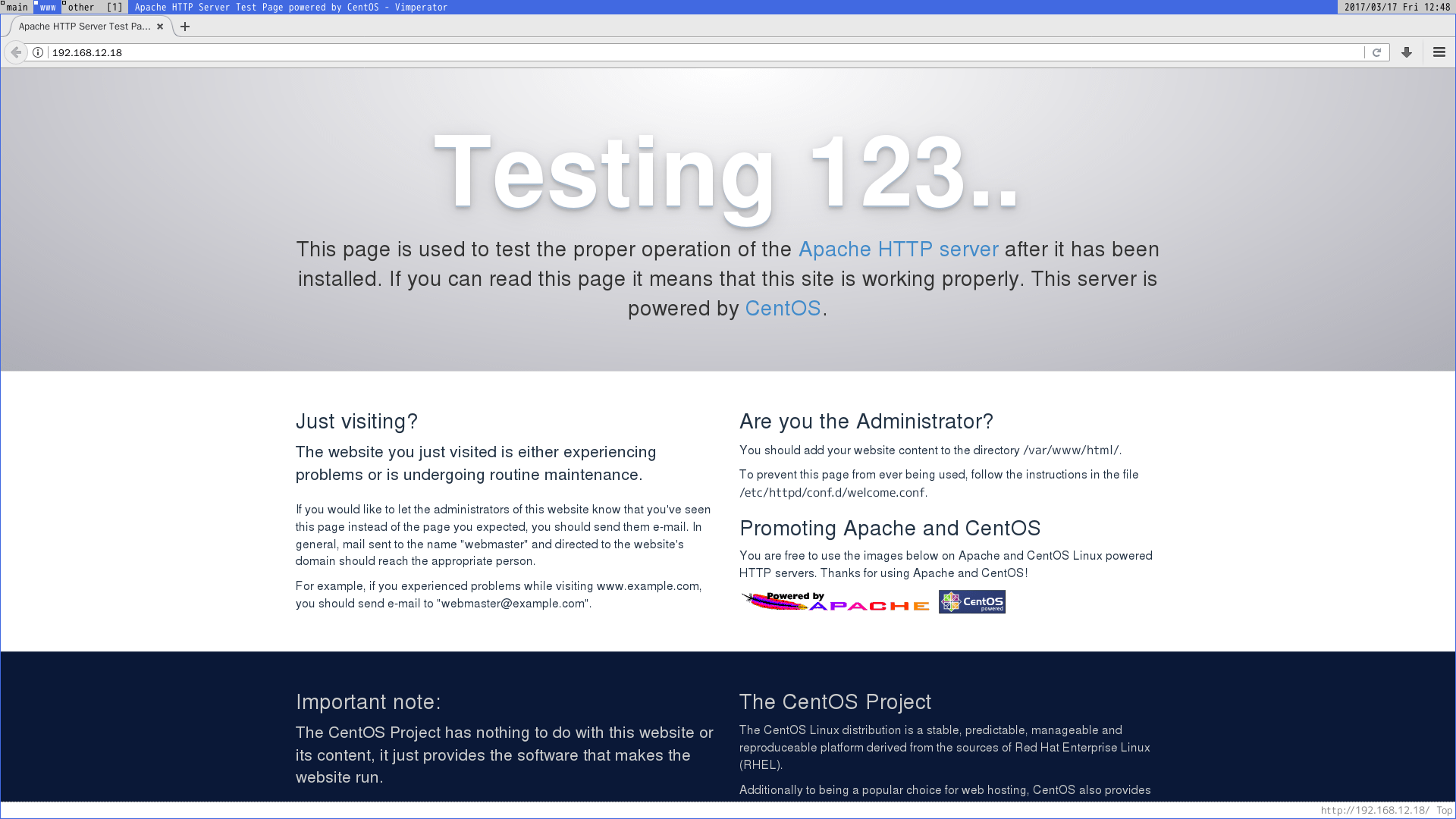Follow the Apache HTTP server link
This screenshot has width=1456, height=819.
point(898,249)
